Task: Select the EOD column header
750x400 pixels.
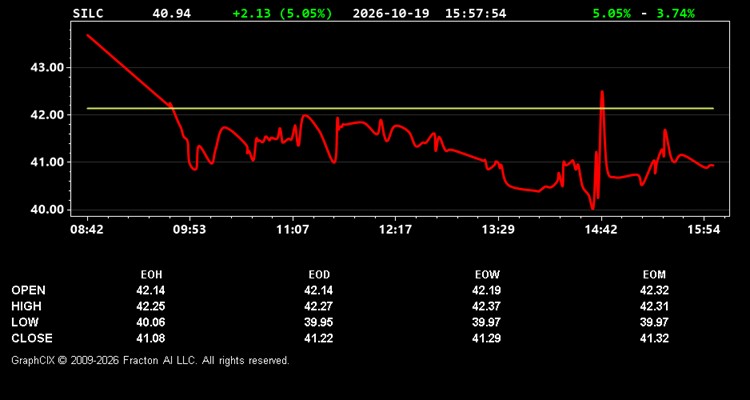Action: 319,275
